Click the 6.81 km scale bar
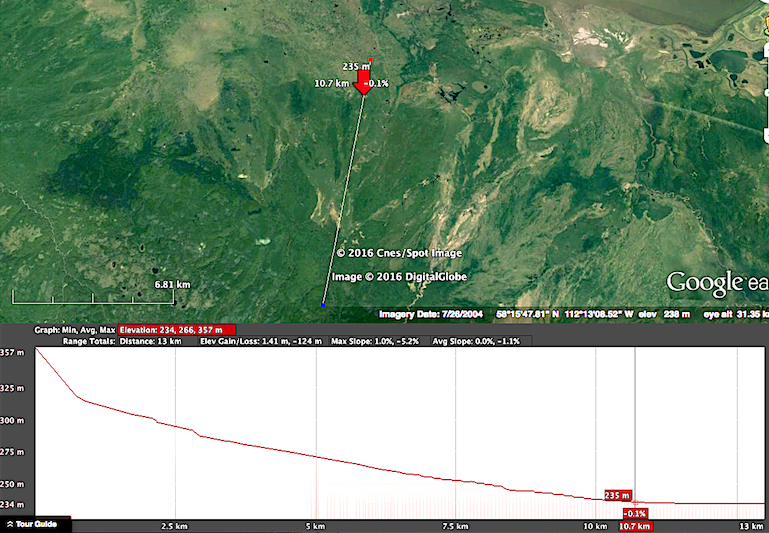The width and height of the screenshot is (769, 533). pos(100,296)
